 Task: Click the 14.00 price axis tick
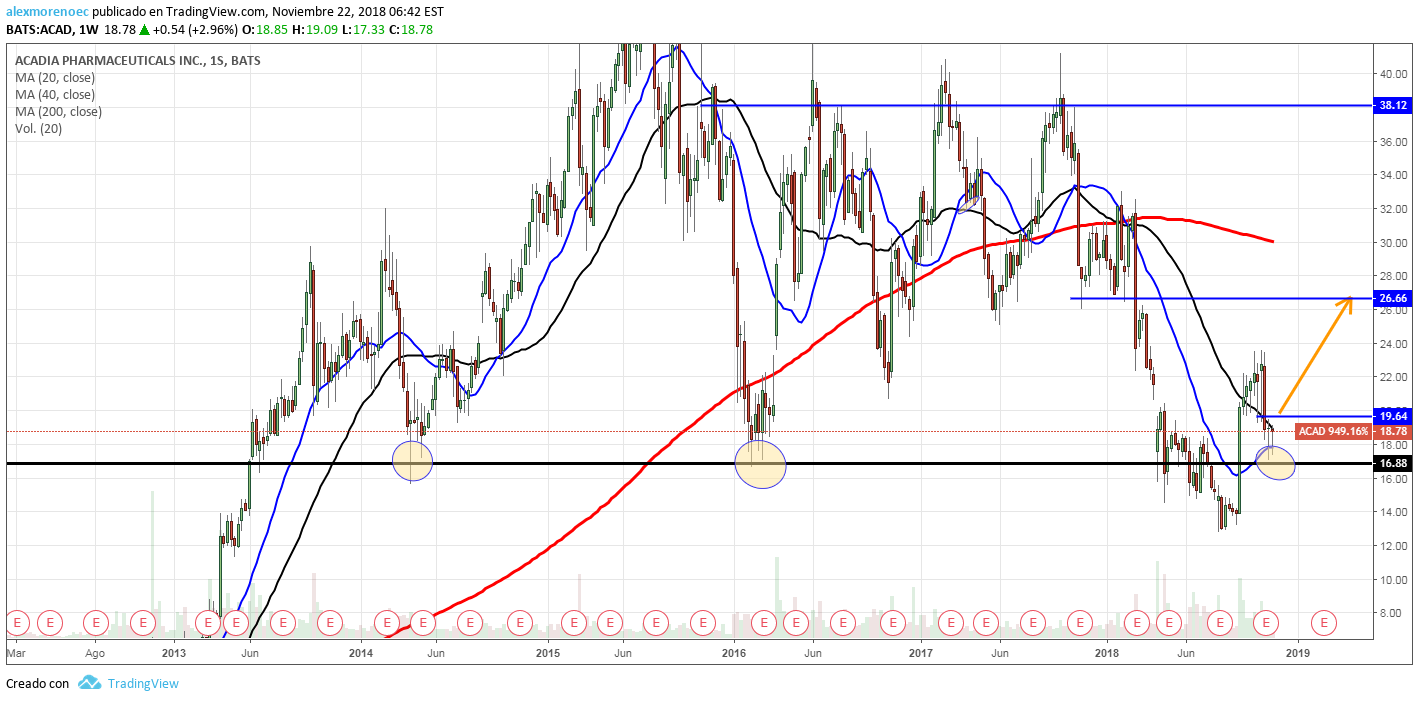tap(1394, 512)
